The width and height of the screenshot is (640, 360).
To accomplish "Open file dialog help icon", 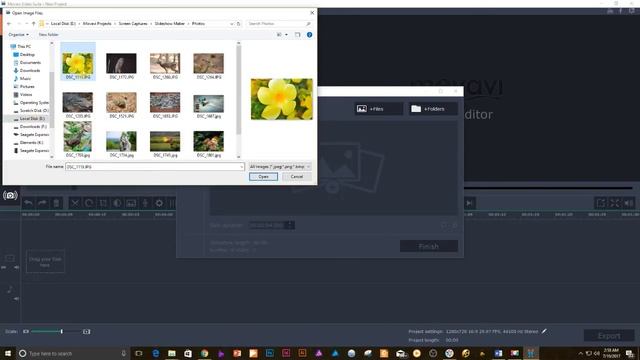I will point(309,35).
